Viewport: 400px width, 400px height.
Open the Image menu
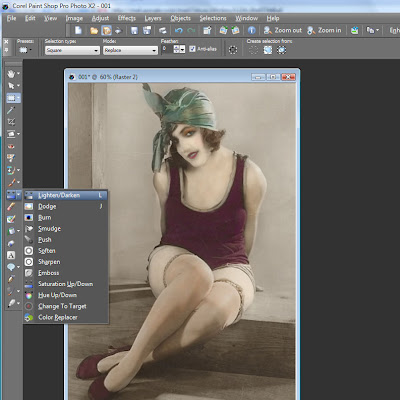[74, 18]
